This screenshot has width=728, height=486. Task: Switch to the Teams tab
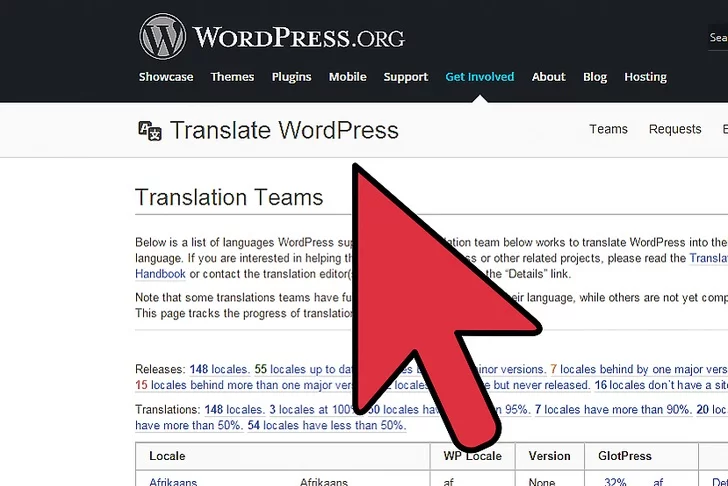[608, 129]
